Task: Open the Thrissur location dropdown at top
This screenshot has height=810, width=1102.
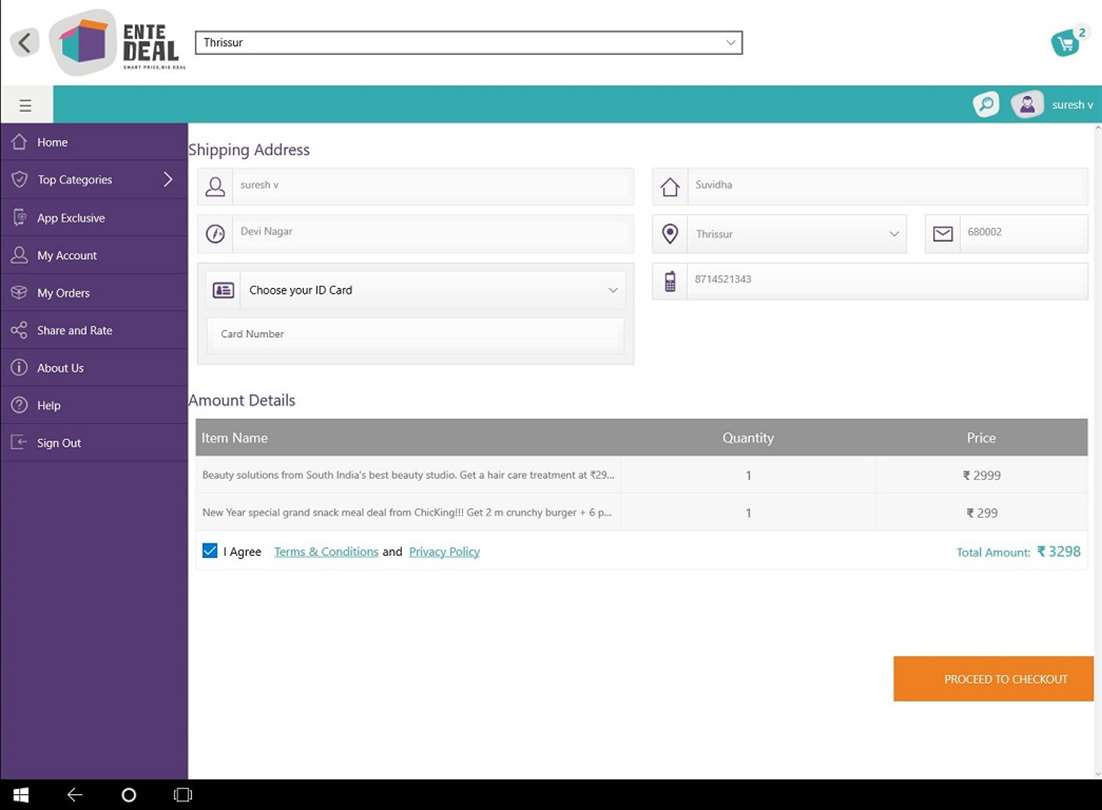Action: 468,42
